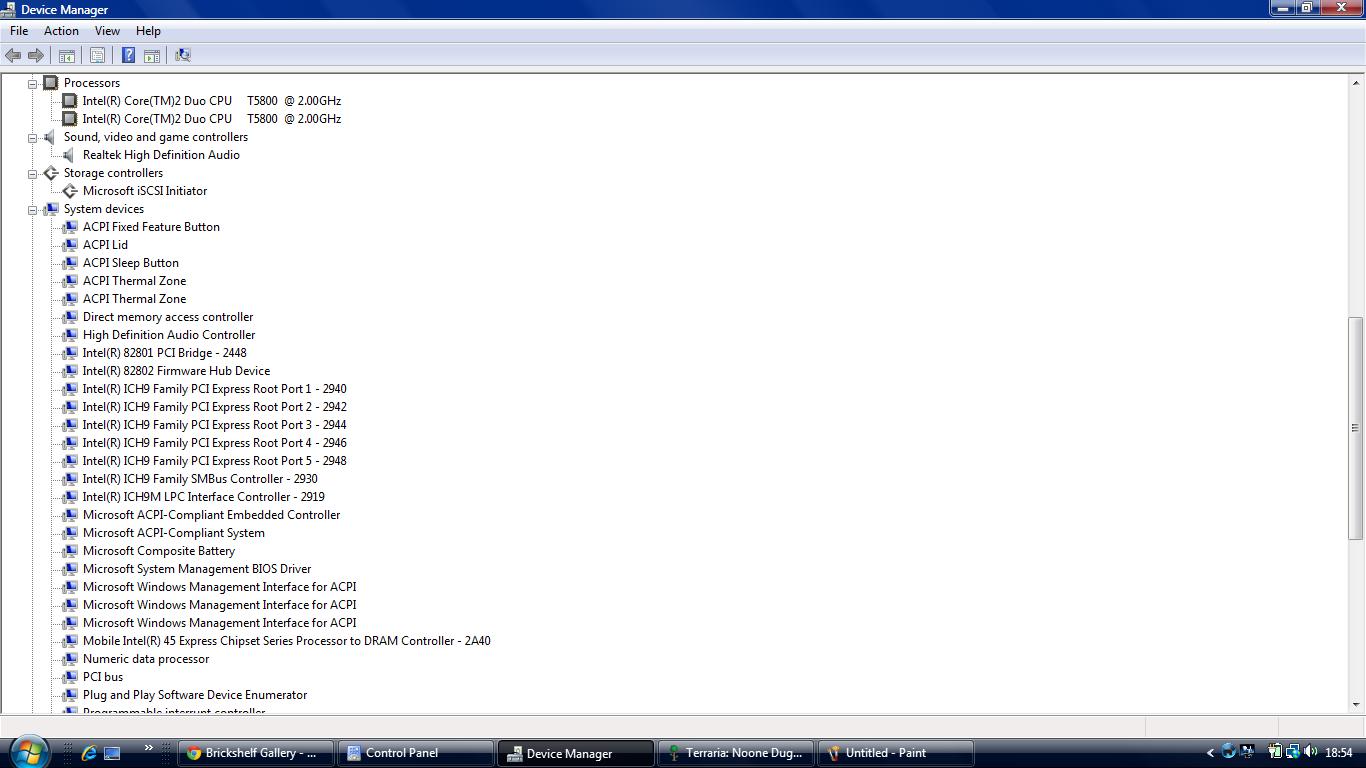The width and height of the screenshot is (1366, 768).
Task: Collapse the Processors category
Action: click(33, 84)
